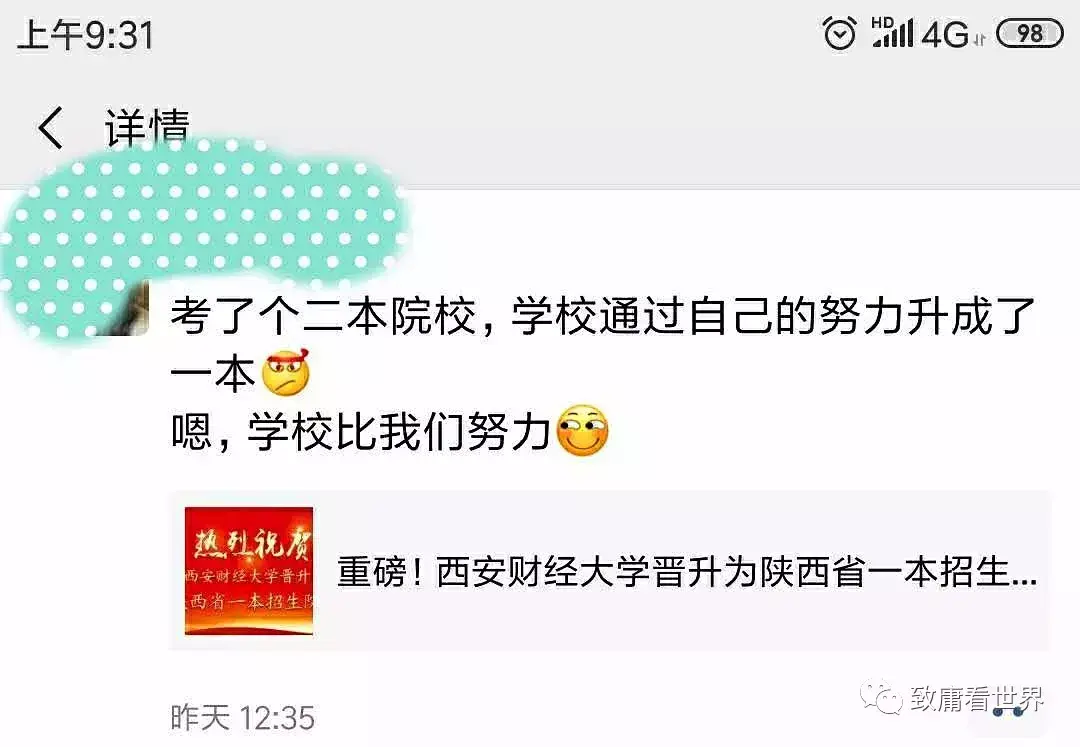Tap the 详情 page title
Image resolution: width=1080 pixels, height=747 pixels.
tap(147, 127)
